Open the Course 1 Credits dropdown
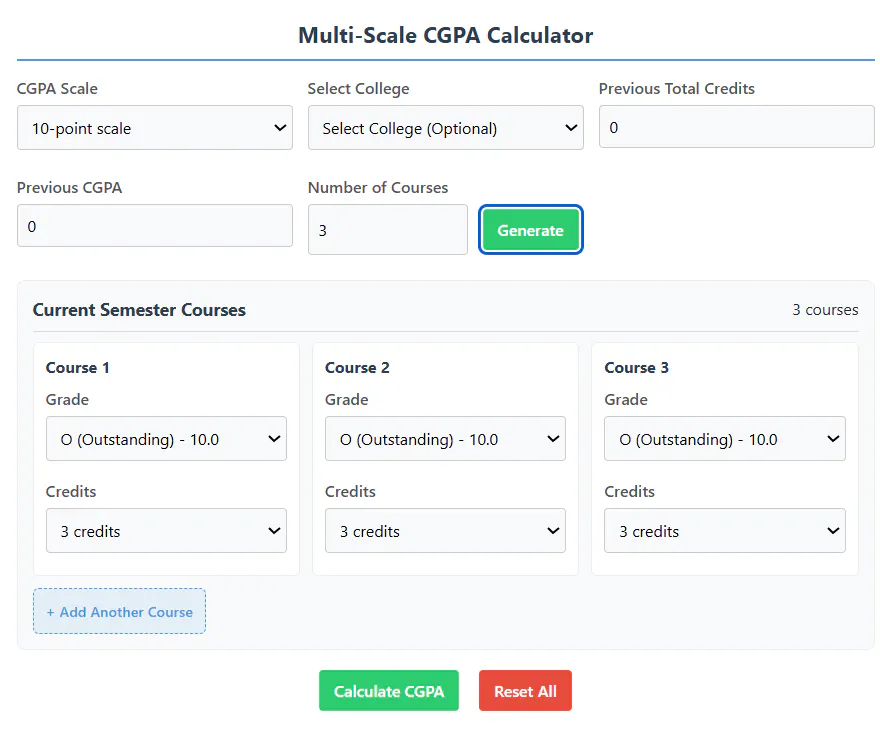 click(x=166, y=531)
